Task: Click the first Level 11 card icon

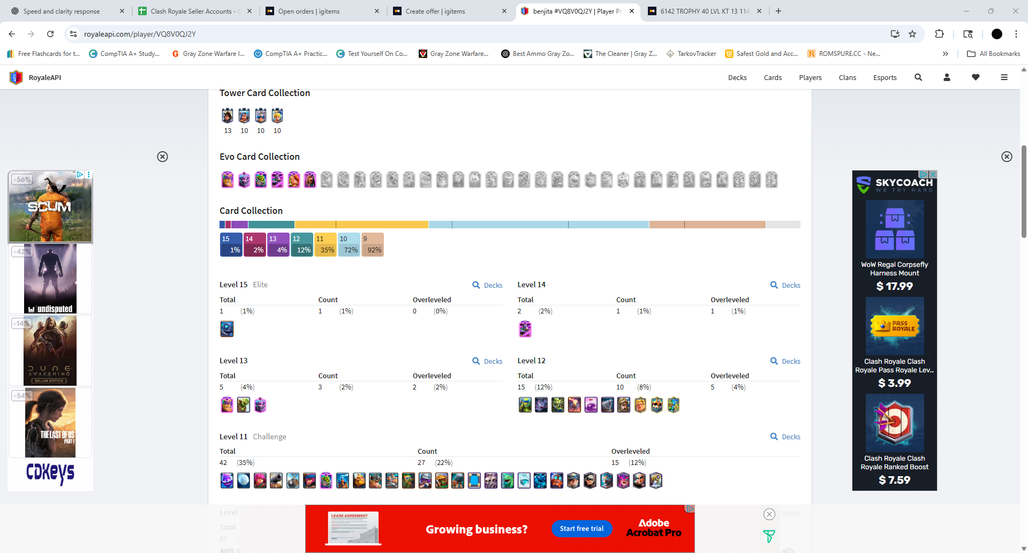Action: (x=227, y=481)
